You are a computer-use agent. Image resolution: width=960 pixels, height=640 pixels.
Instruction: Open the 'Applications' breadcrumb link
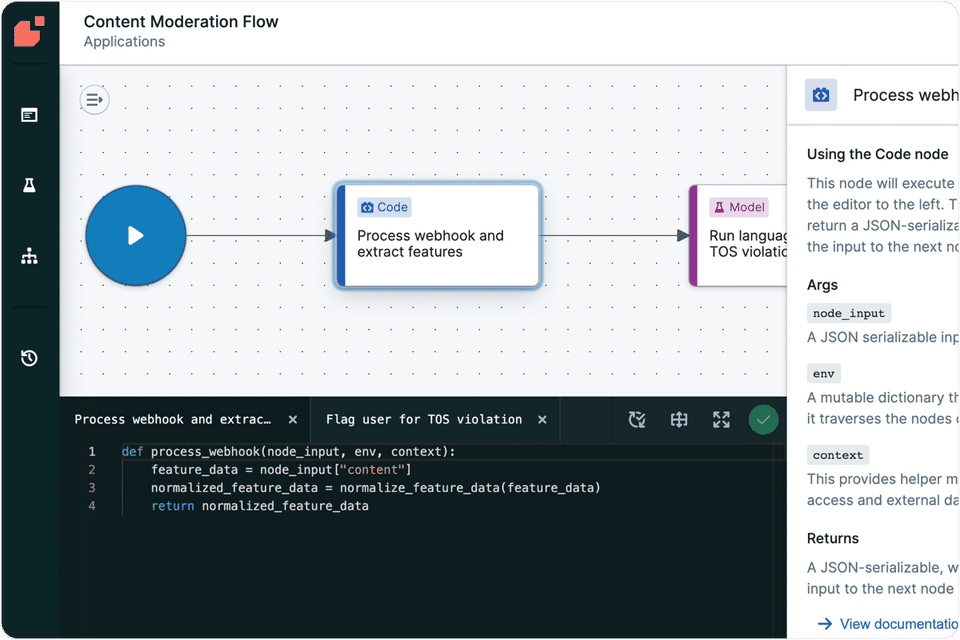click(x=124, y=42)
